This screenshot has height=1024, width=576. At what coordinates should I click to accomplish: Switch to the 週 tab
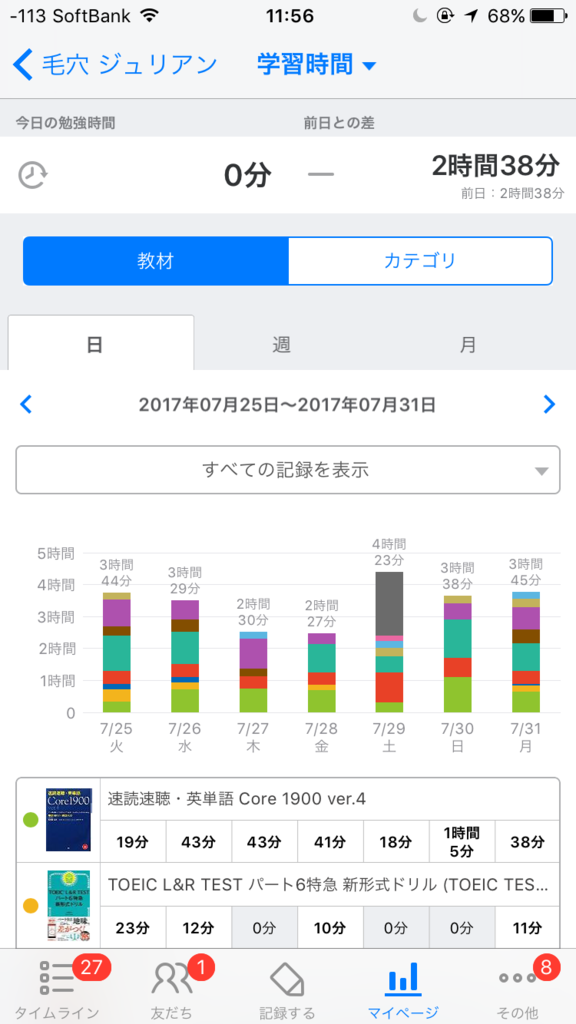pyautogui.click(x=281, y=344)
